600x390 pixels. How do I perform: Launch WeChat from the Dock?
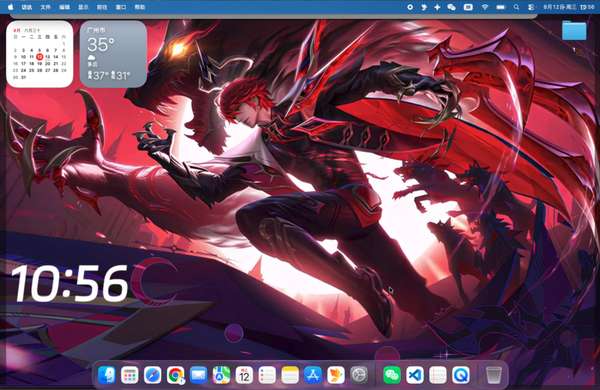[392, 375]
